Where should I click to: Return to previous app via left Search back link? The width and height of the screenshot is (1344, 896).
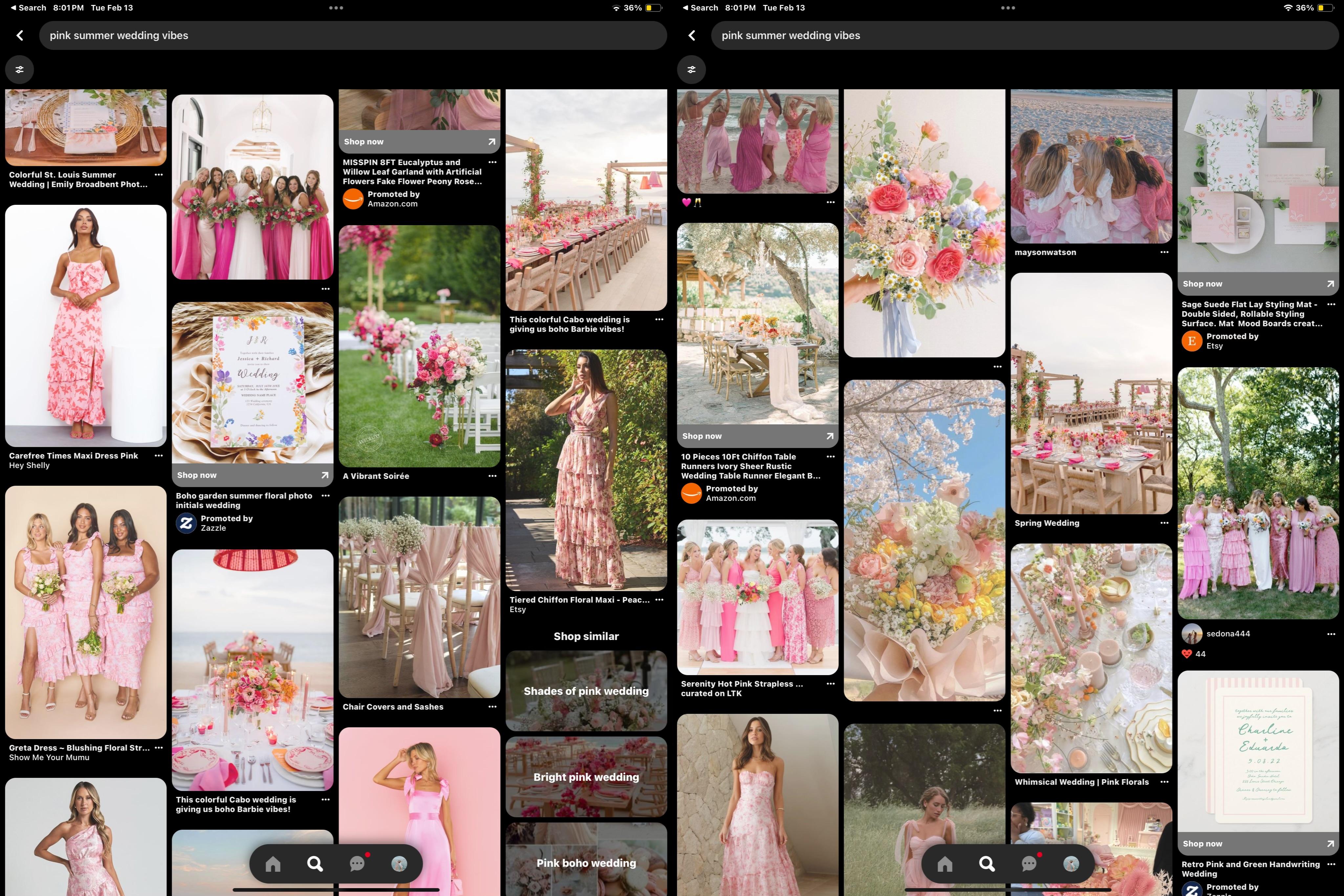pos(28,8)
